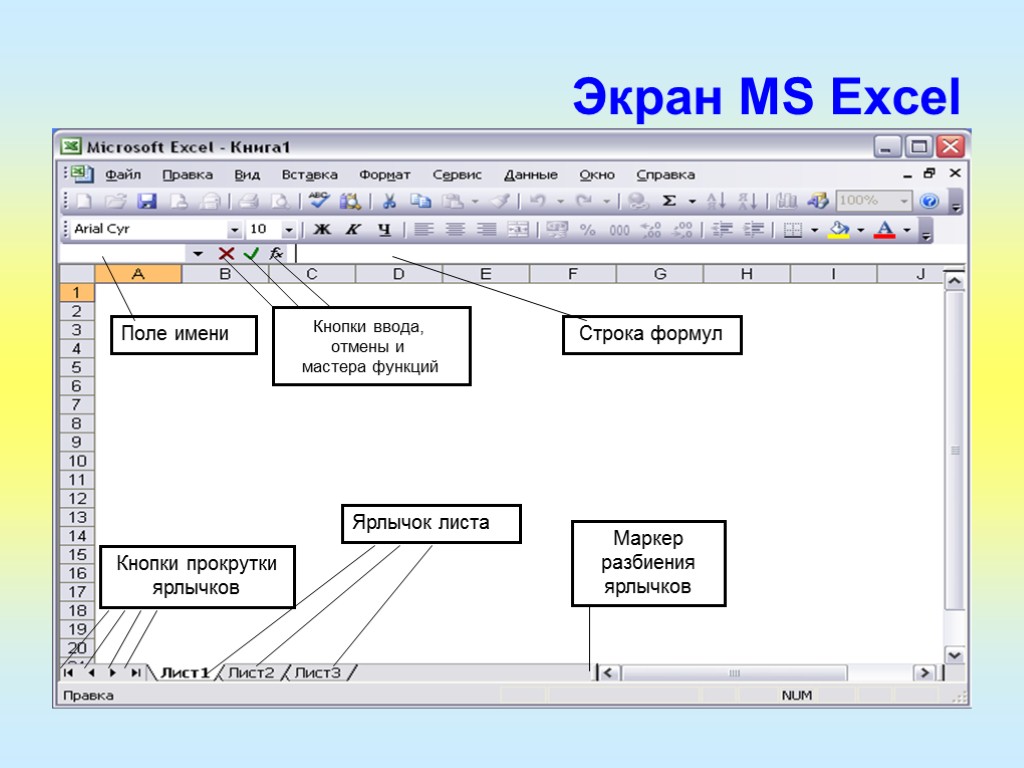The image size is (1024, 768).
Task: Toggle right text alignment
Action: point(487,230)
